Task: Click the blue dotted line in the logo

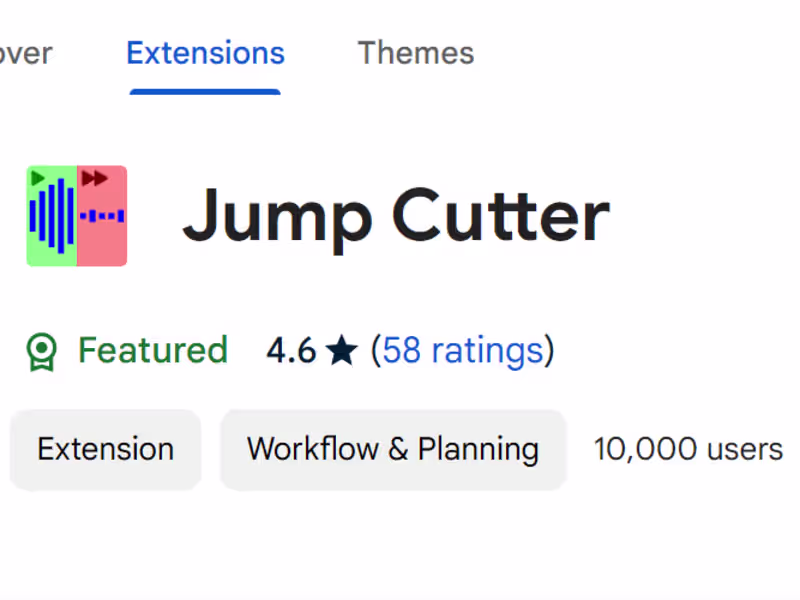Action: (102, 215)
